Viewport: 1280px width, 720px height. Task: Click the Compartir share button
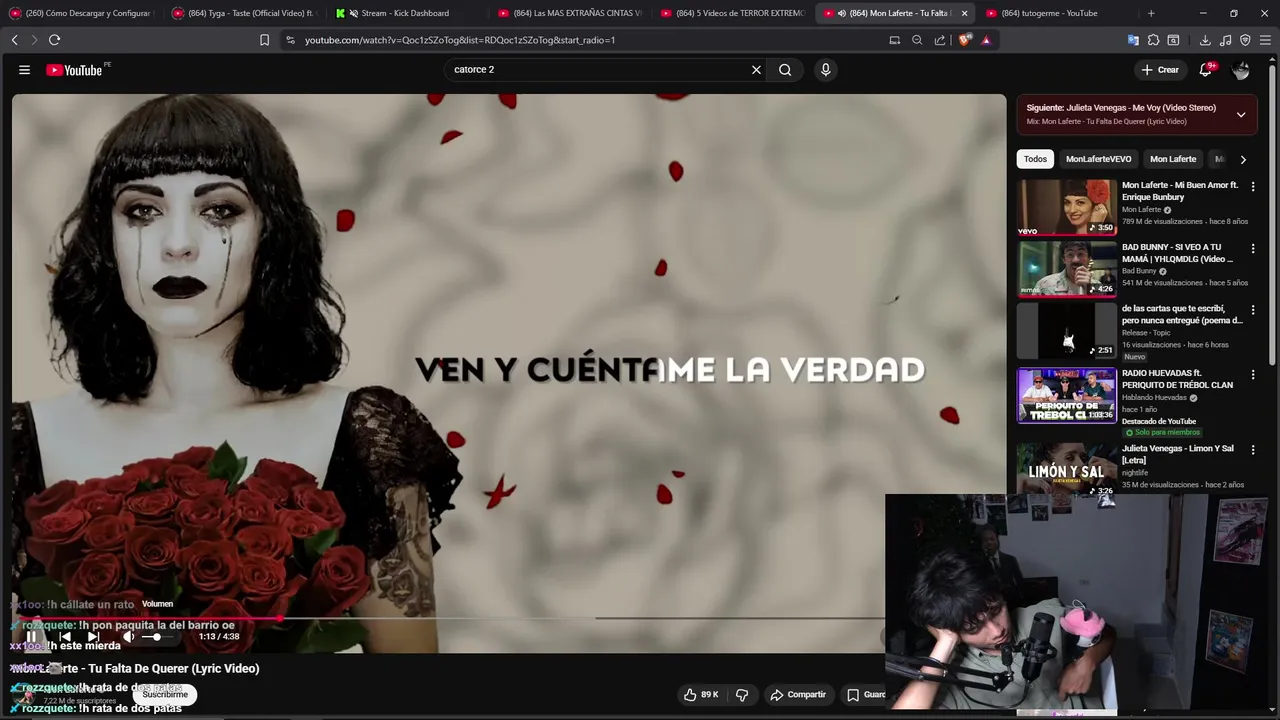coord(798,694)
